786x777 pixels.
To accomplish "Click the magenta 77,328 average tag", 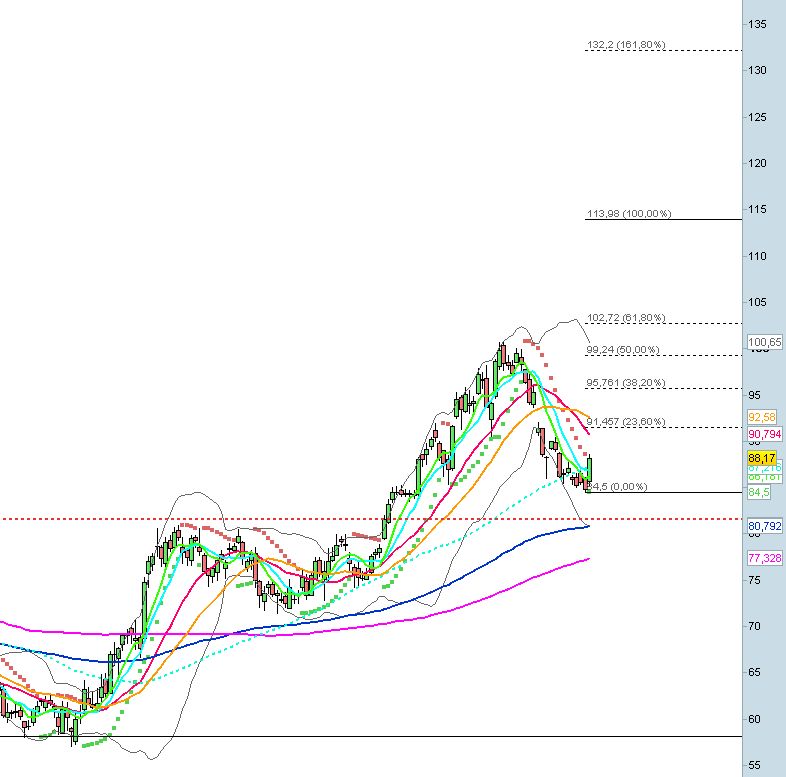I will click(764, 558).
